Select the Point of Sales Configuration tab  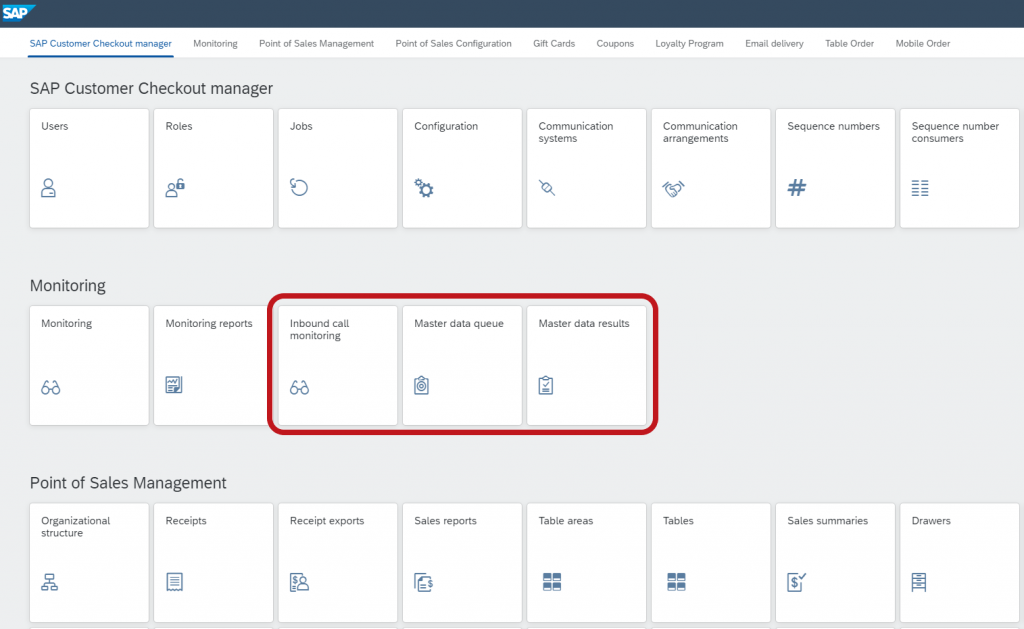point(453,44)
